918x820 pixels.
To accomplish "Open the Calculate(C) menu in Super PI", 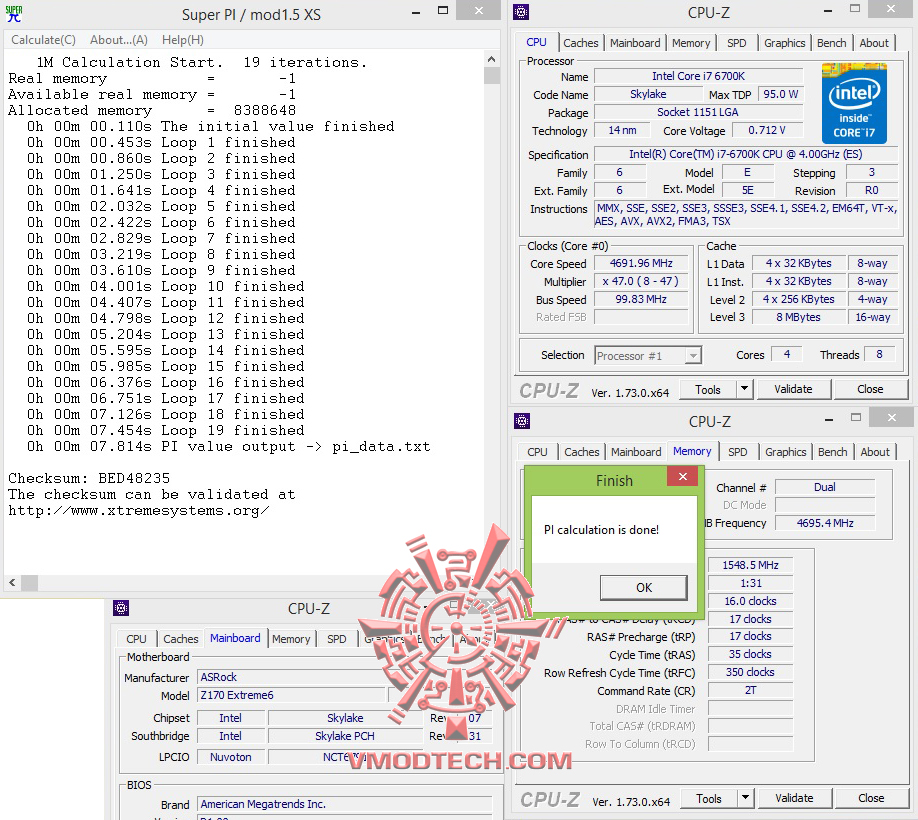I will (x=43, y=40).
